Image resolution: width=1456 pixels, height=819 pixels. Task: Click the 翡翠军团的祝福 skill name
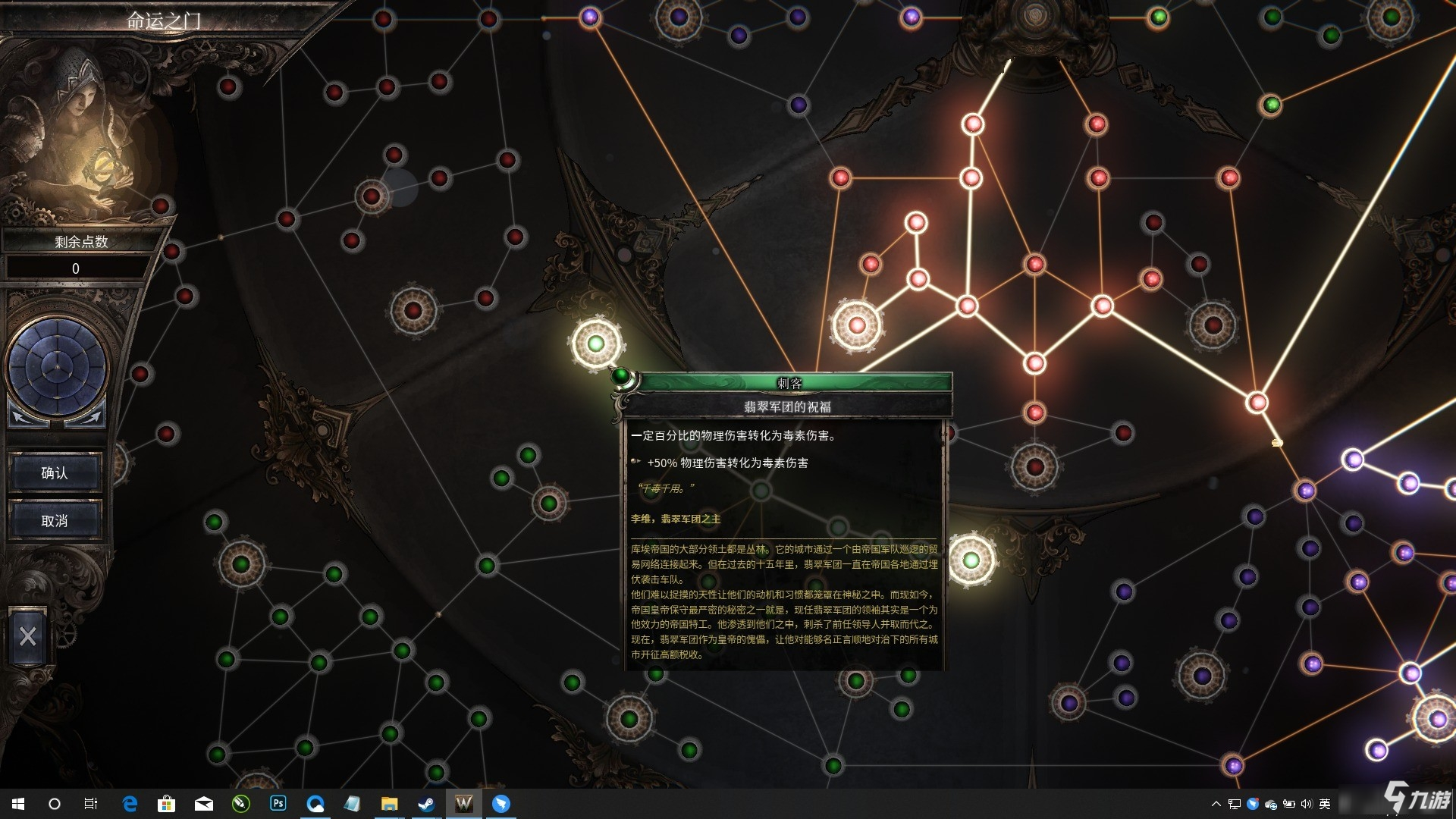pyautogui.click(x=787, y=407)
